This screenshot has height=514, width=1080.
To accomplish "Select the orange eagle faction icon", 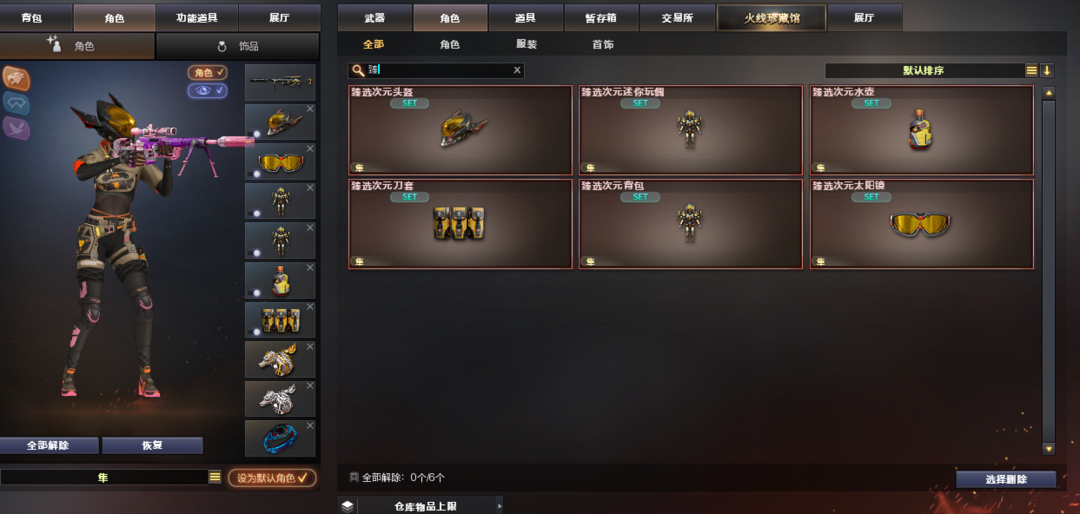I will click(x=16, y=79).
